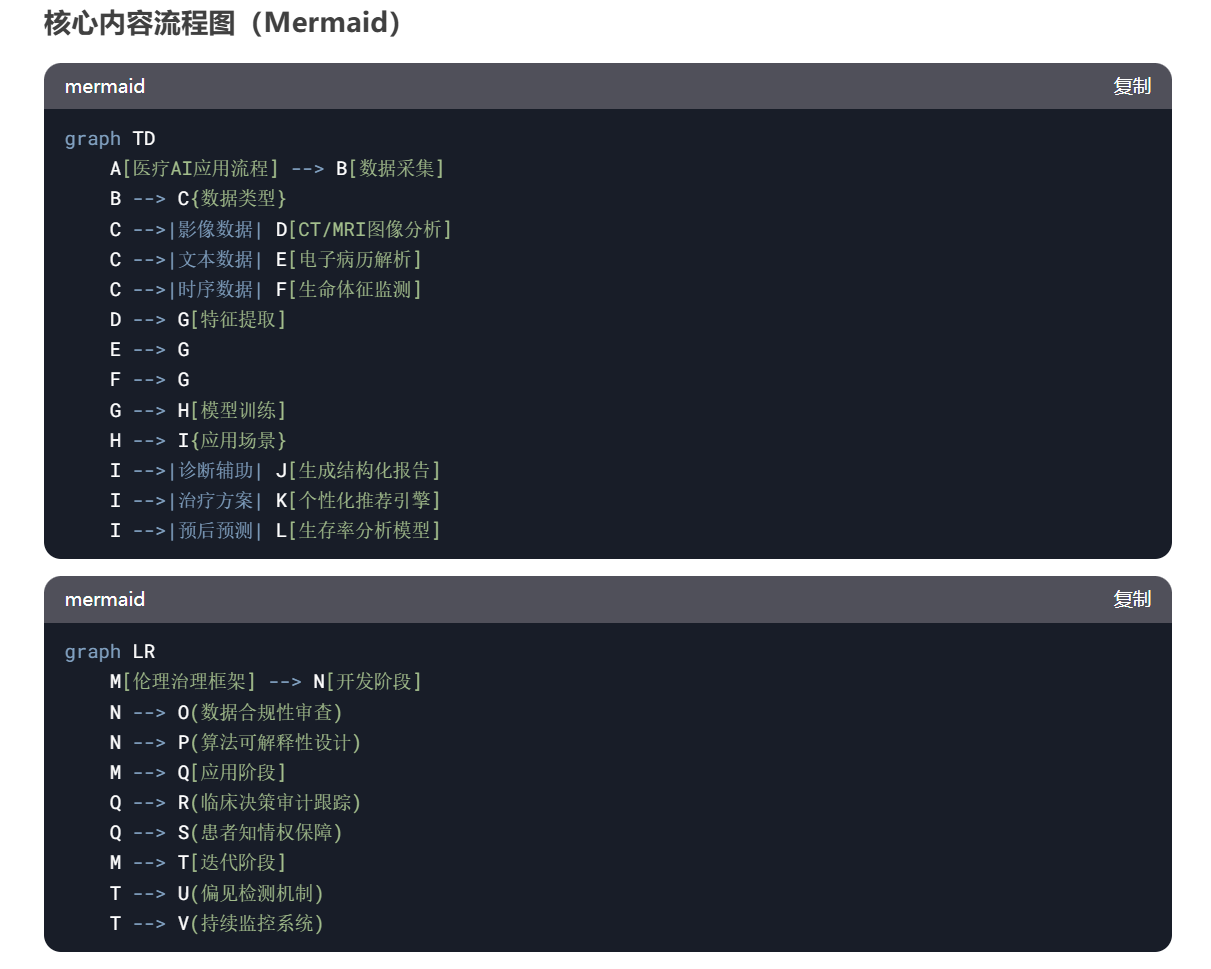The height and width of the screenshot is (969, 1211).
Task: Click 复制 button on the graph LR block
Action: click(1131, 599)
